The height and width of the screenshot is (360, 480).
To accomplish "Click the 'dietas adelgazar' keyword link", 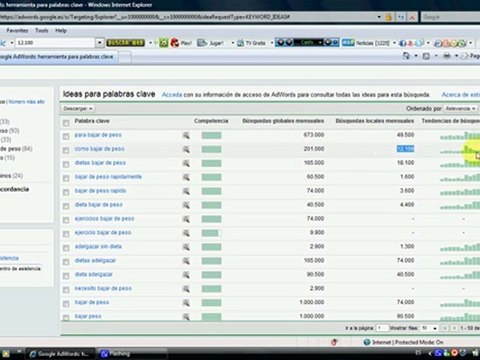I will point(95,261).
